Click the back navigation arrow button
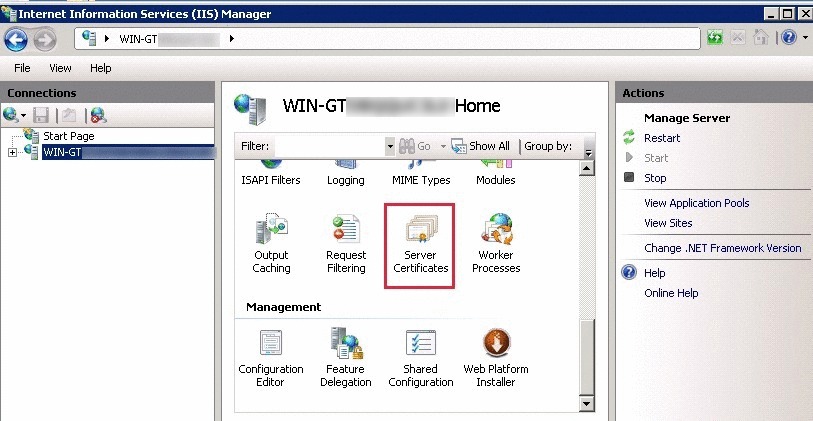This screenshot has height=421, width=813. click(x=16, y=39)
